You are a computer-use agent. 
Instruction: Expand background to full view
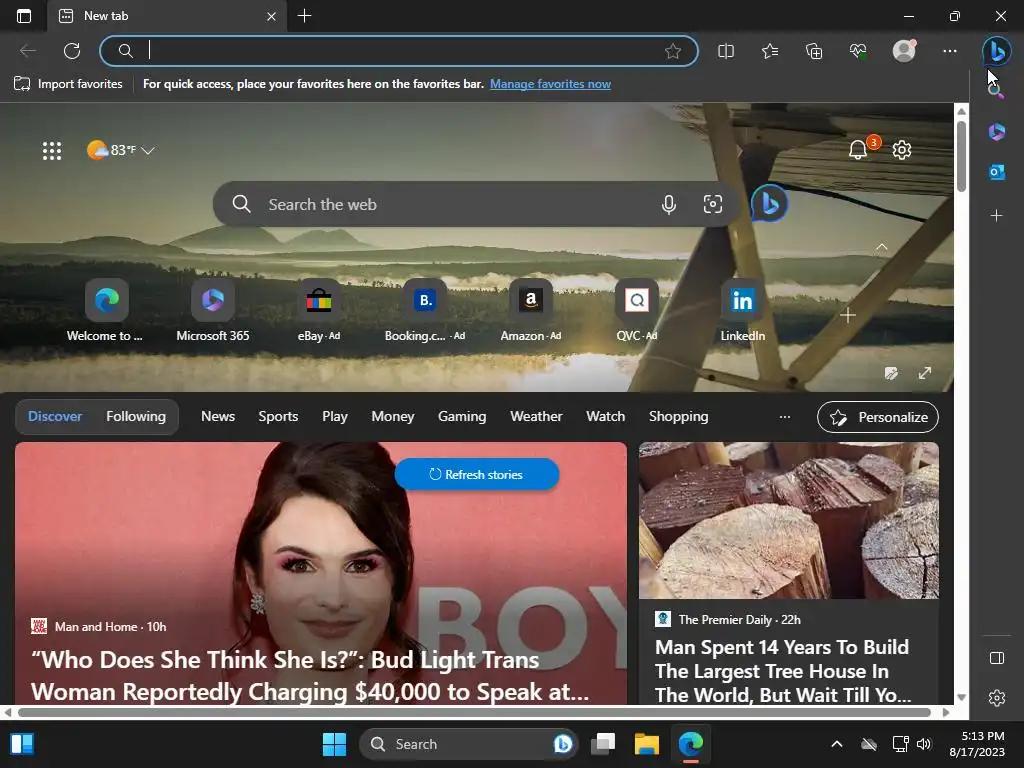click(925, 373)
